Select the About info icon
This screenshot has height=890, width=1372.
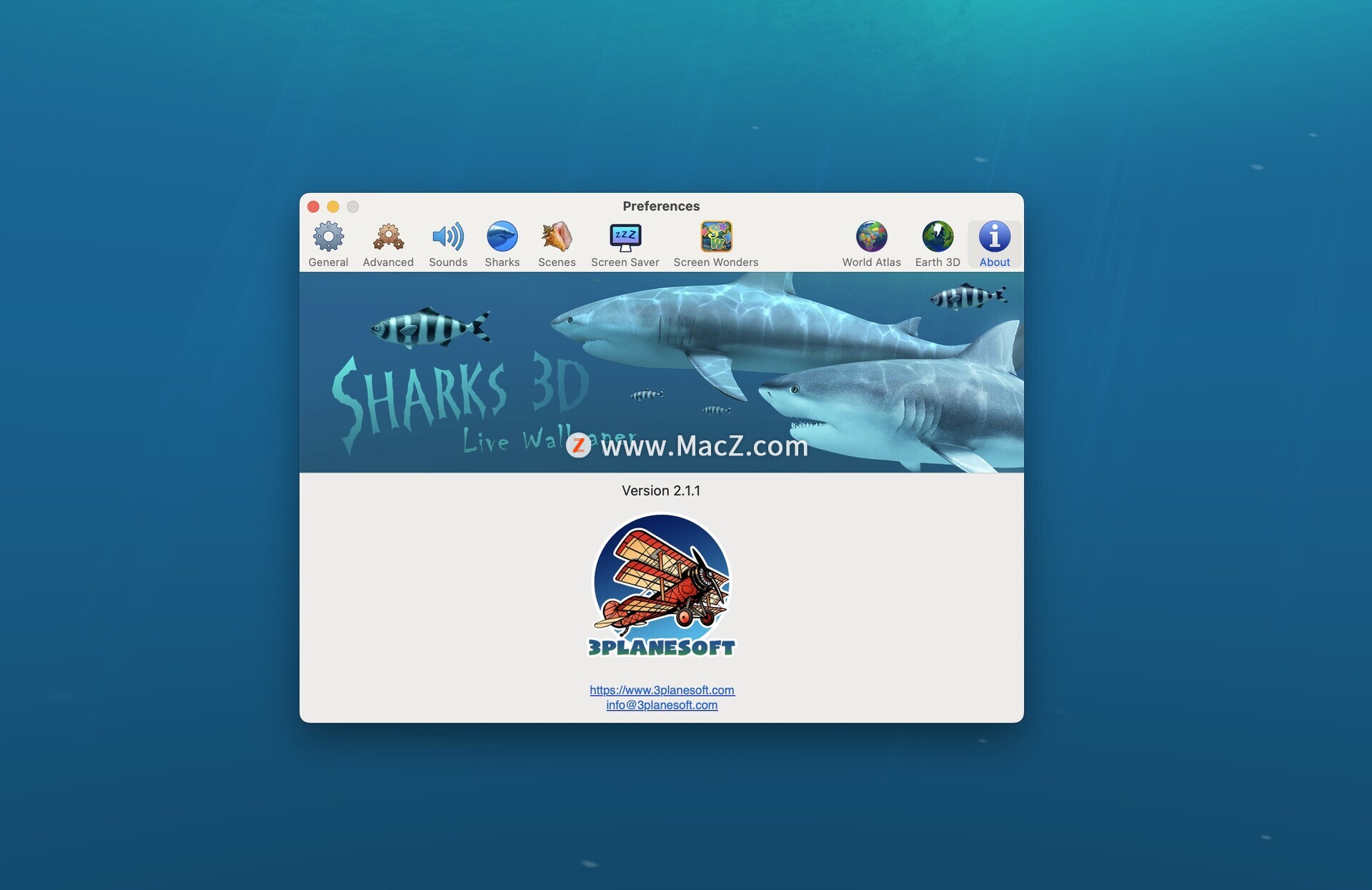995,237
